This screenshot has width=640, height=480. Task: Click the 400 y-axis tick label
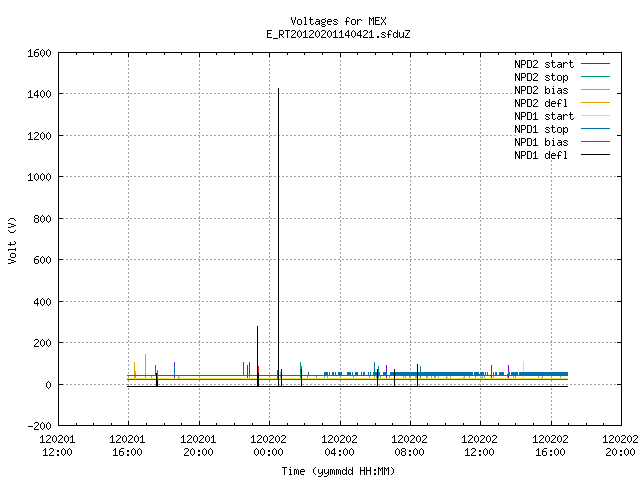(42, 302)
